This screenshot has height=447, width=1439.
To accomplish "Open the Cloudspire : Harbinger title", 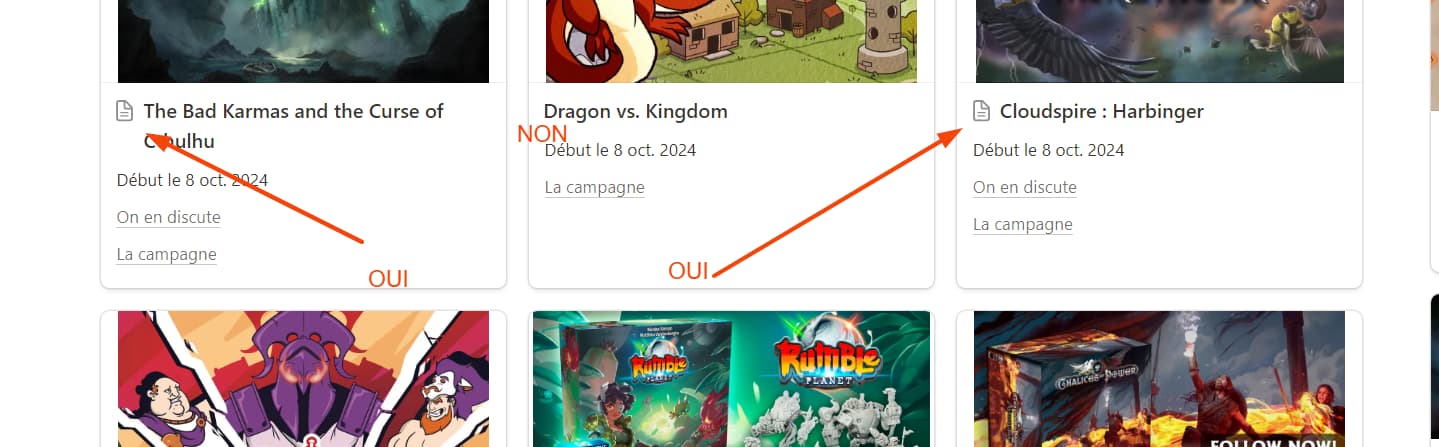I will click(x=1101, y=111).
